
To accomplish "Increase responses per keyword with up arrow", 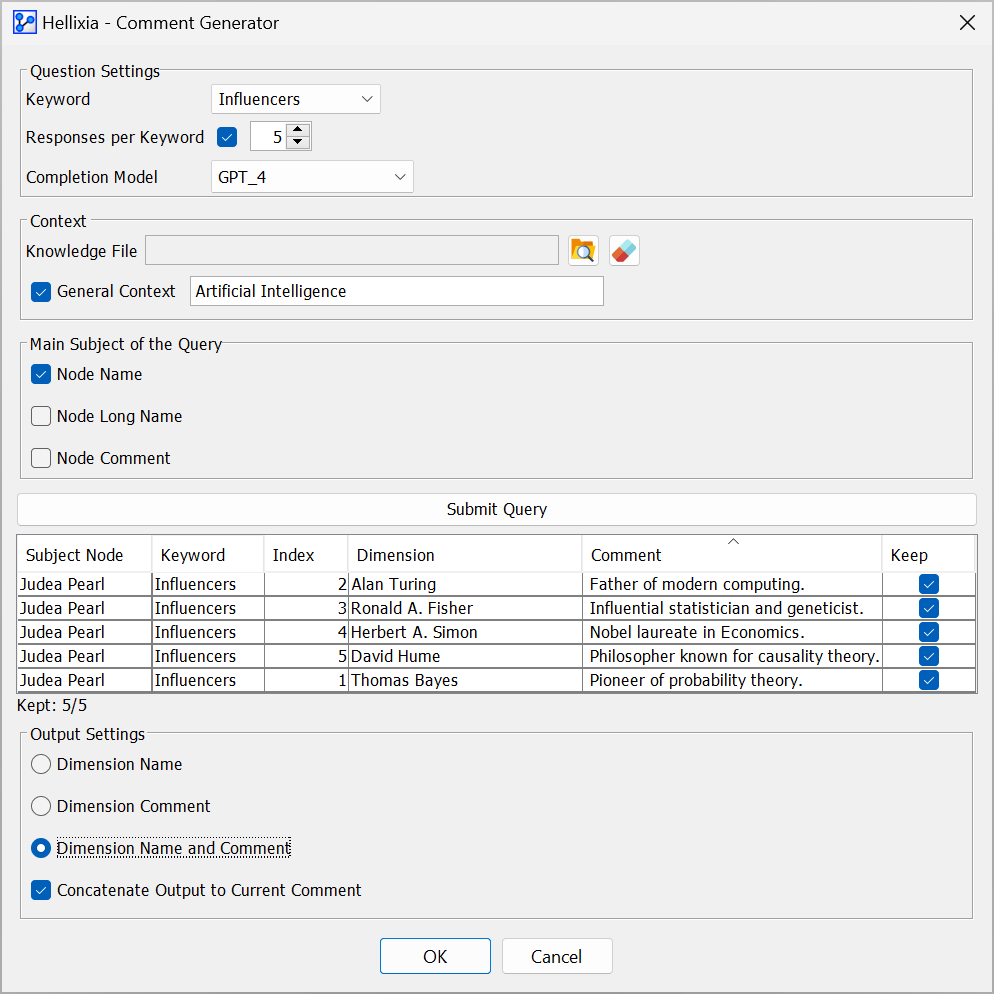I will click(x=298, y=129).
